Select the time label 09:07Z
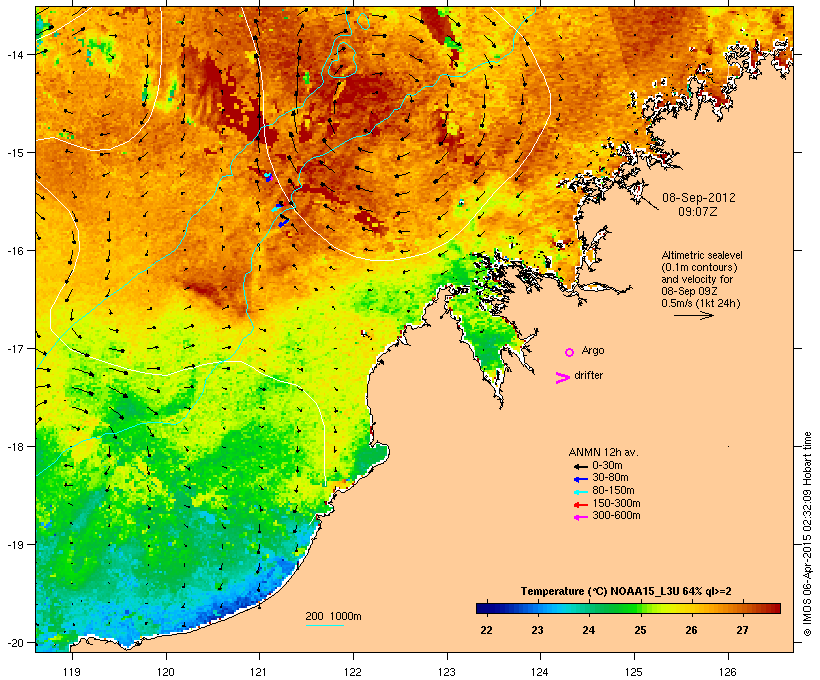Screen dimensions: 820x680 [698, 212]
